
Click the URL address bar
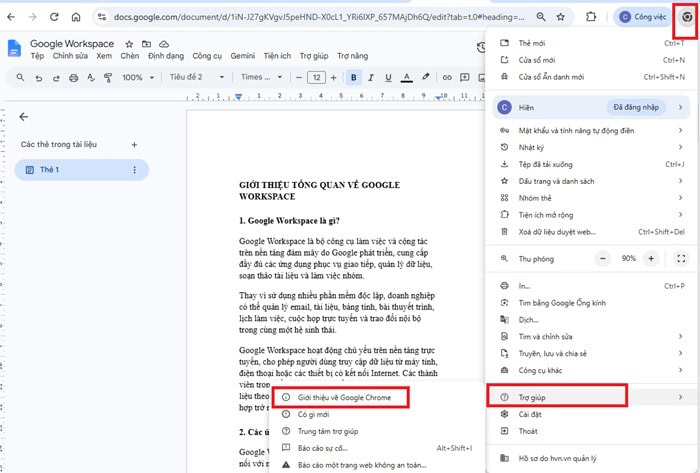[319, 17]
